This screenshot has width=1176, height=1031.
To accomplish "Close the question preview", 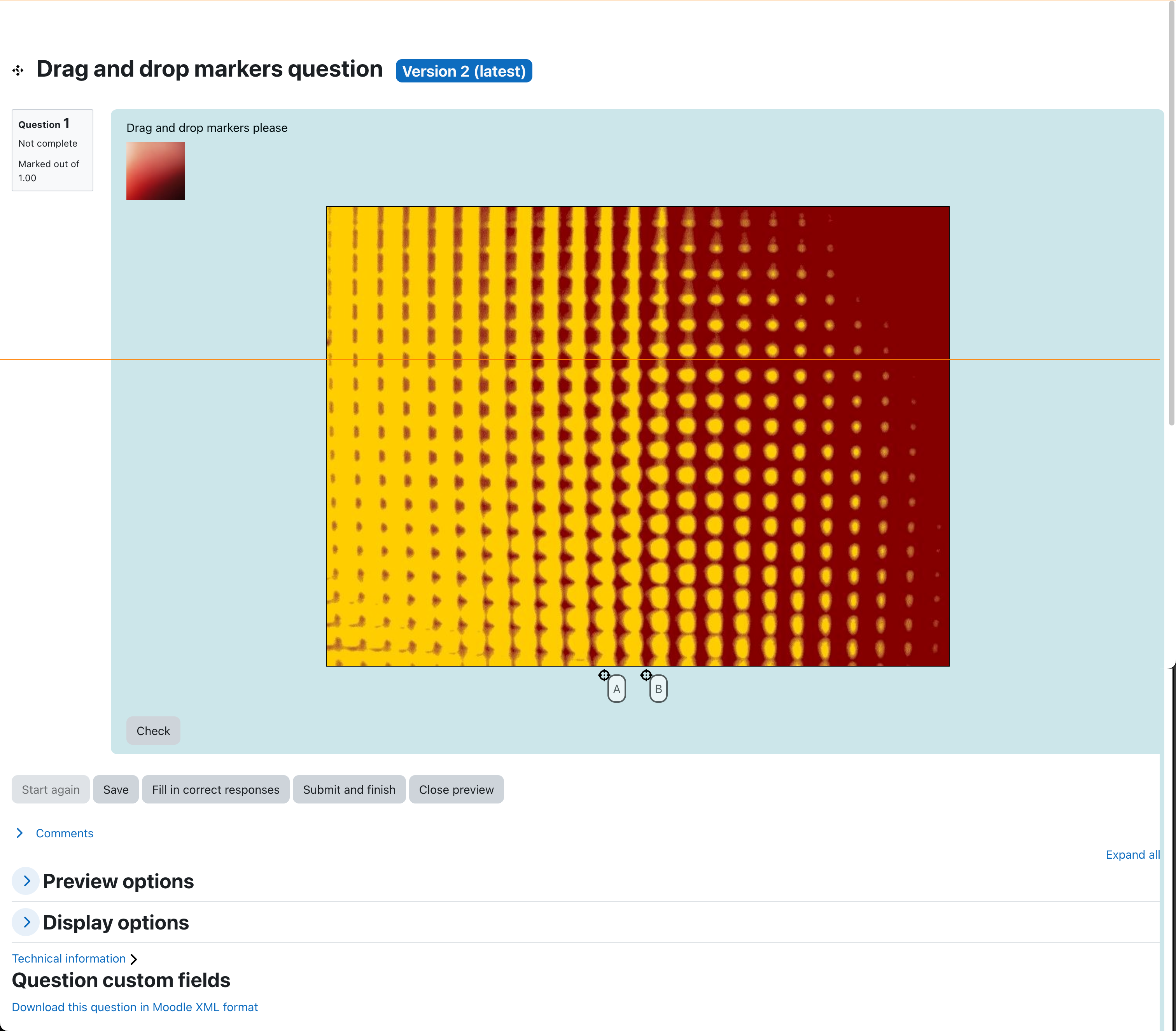I will tap(456, 789).
